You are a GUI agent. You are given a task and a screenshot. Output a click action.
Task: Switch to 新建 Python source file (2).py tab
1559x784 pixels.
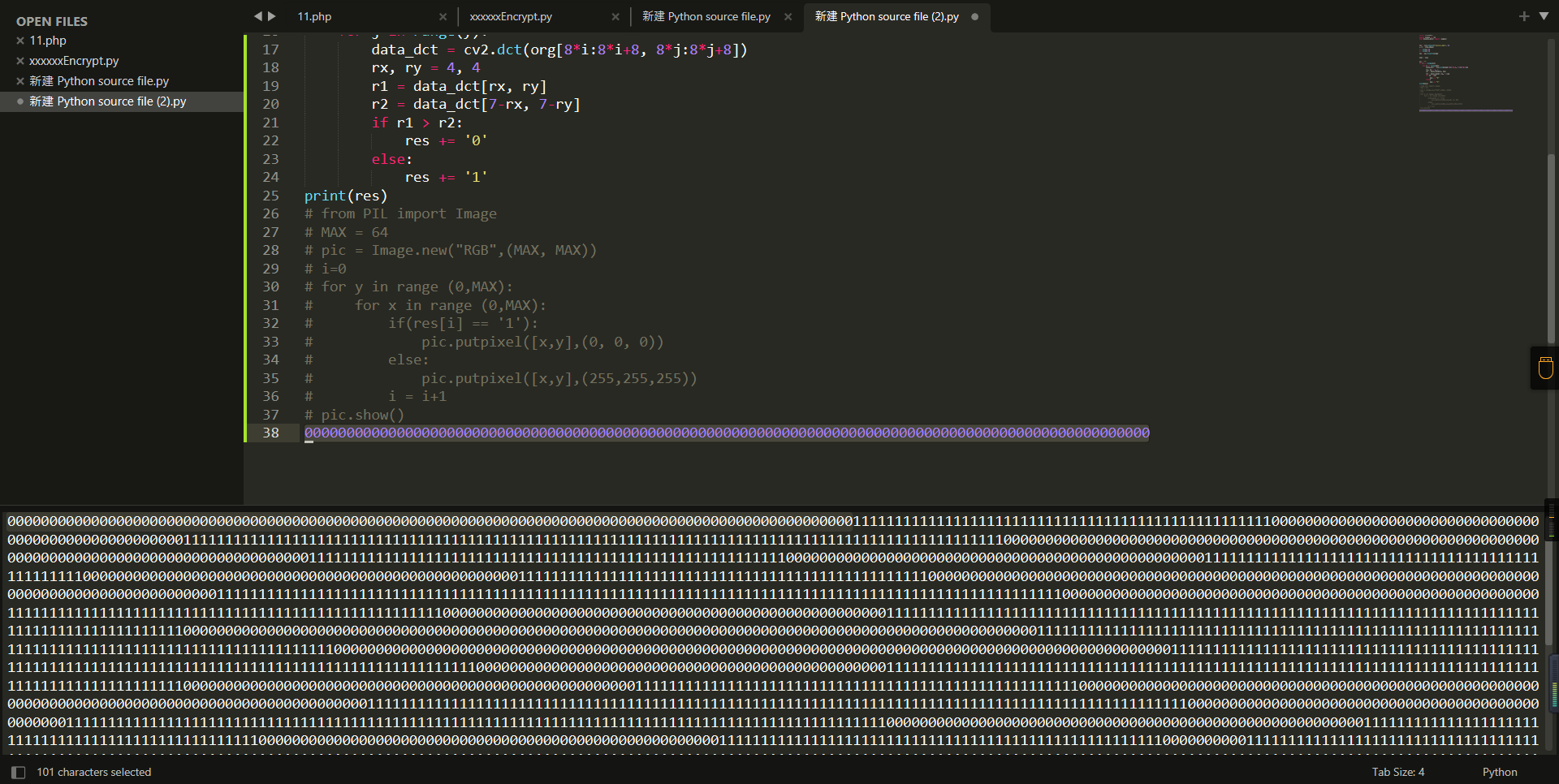tap(887, 16)
